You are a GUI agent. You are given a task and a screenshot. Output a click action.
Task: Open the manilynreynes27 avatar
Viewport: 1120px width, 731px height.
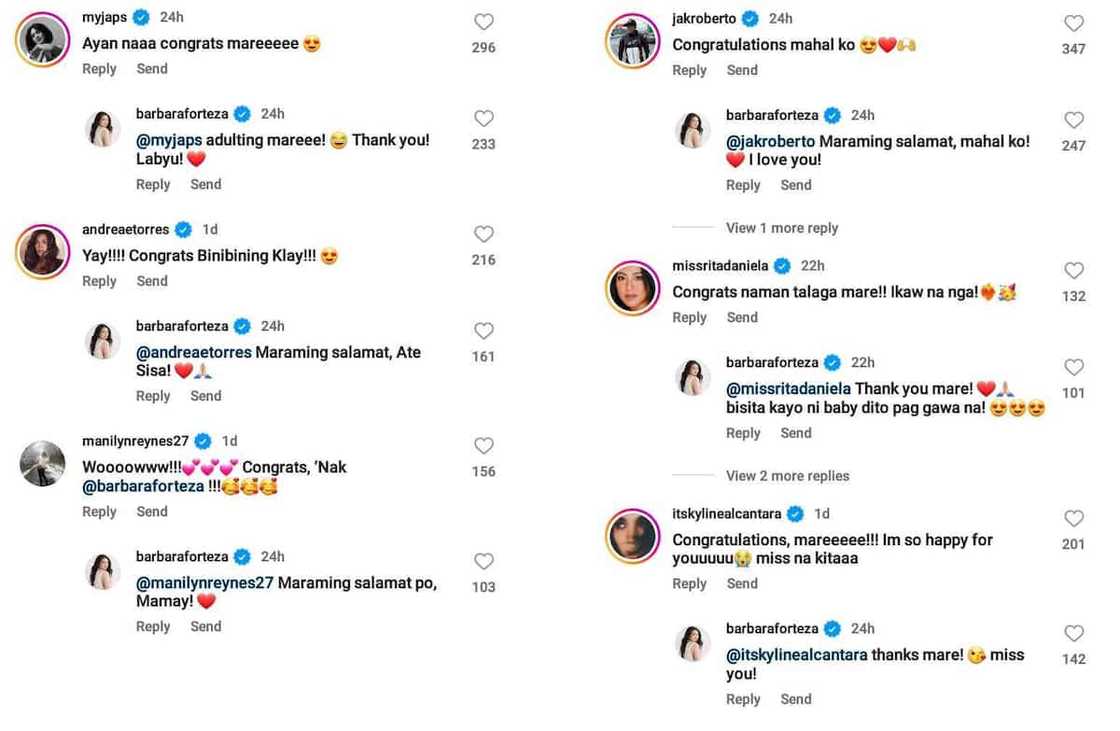coord(42,463)
